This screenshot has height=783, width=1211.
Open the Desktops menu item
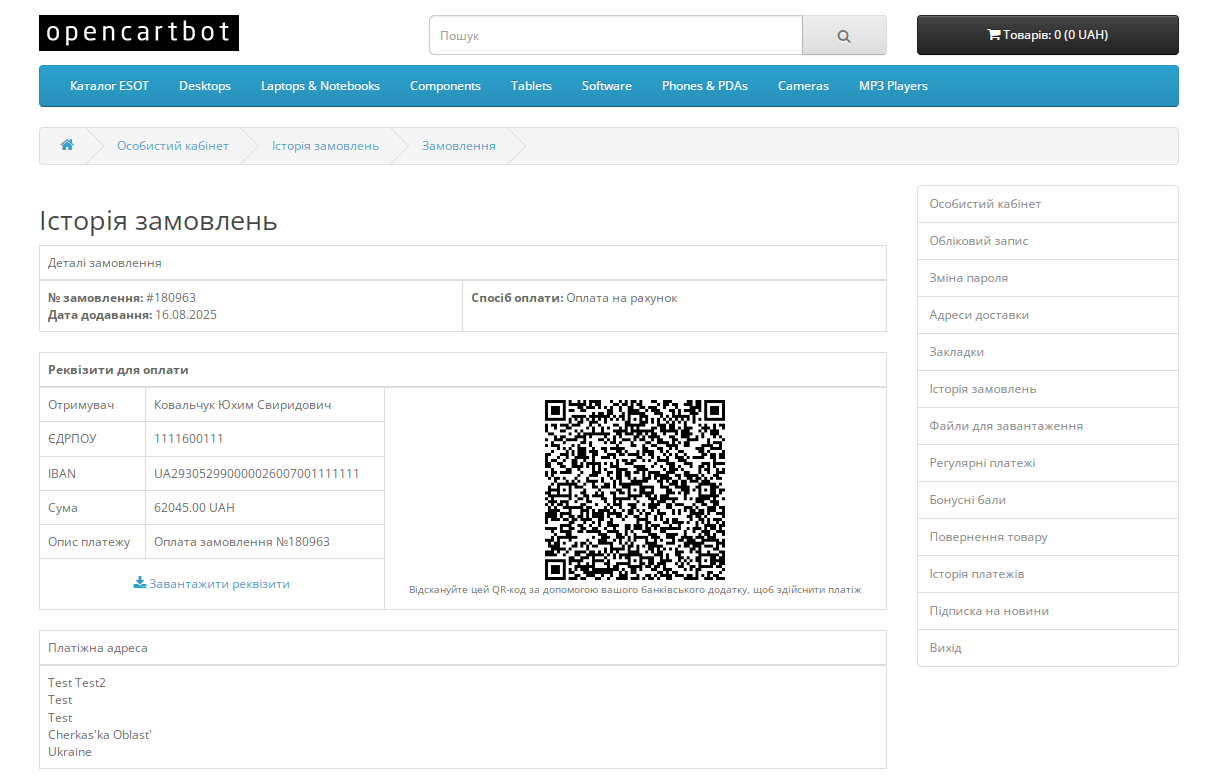(x=205, y=86)
